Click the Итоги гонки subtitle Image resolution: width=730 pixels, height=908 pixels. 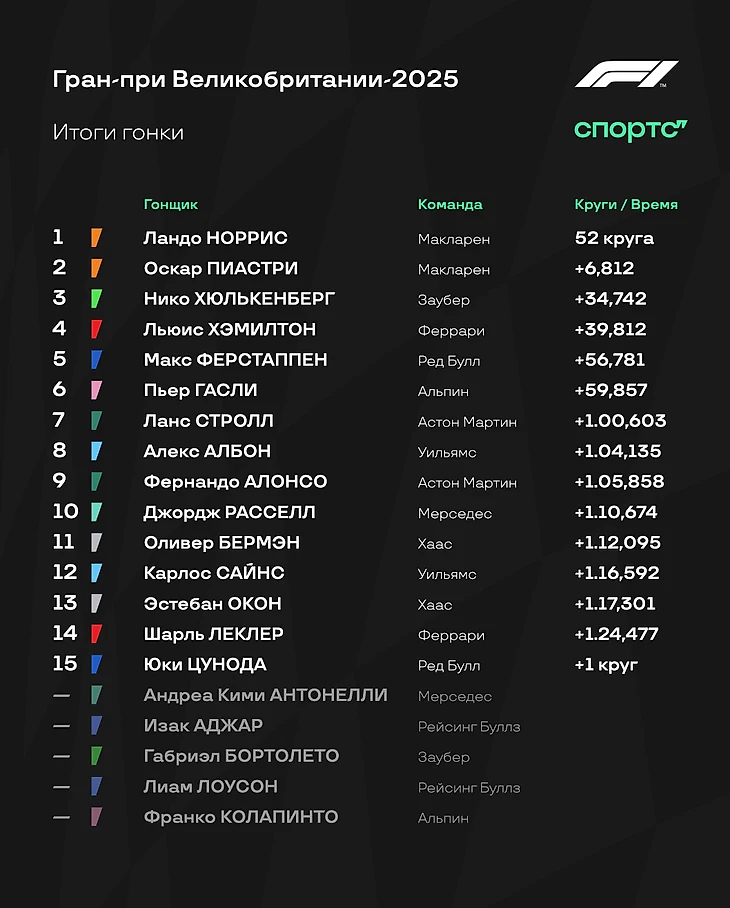(118, 132)
